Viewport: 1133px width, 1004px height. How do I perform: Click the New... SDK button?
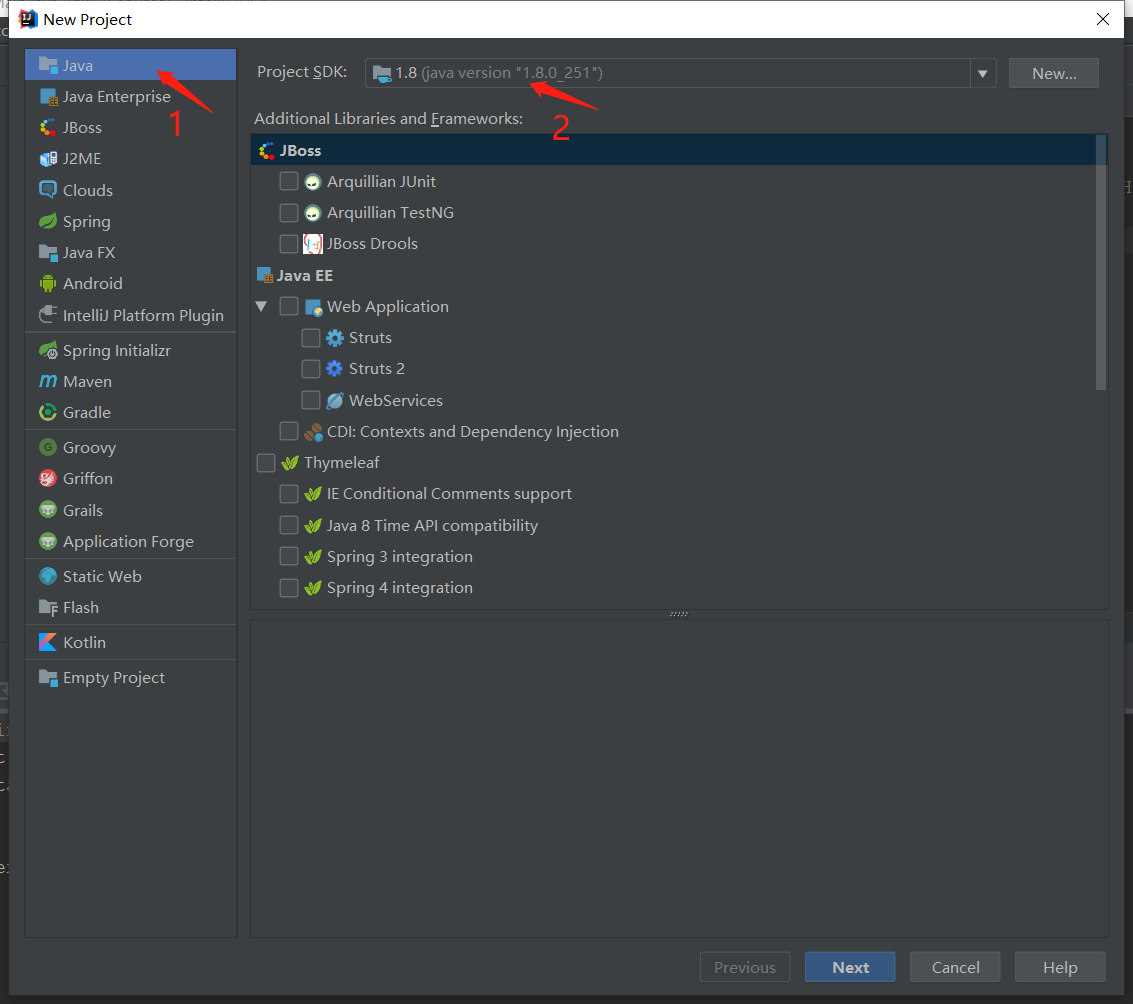1054,73
